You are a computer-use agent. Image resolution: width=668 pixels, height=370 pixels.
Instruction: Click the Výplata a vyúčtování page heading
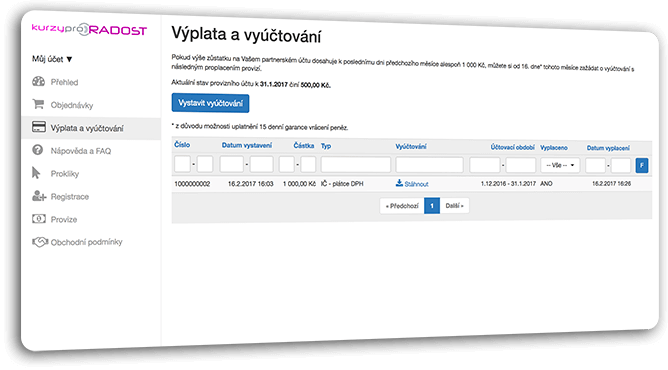(x=246, y=35)
